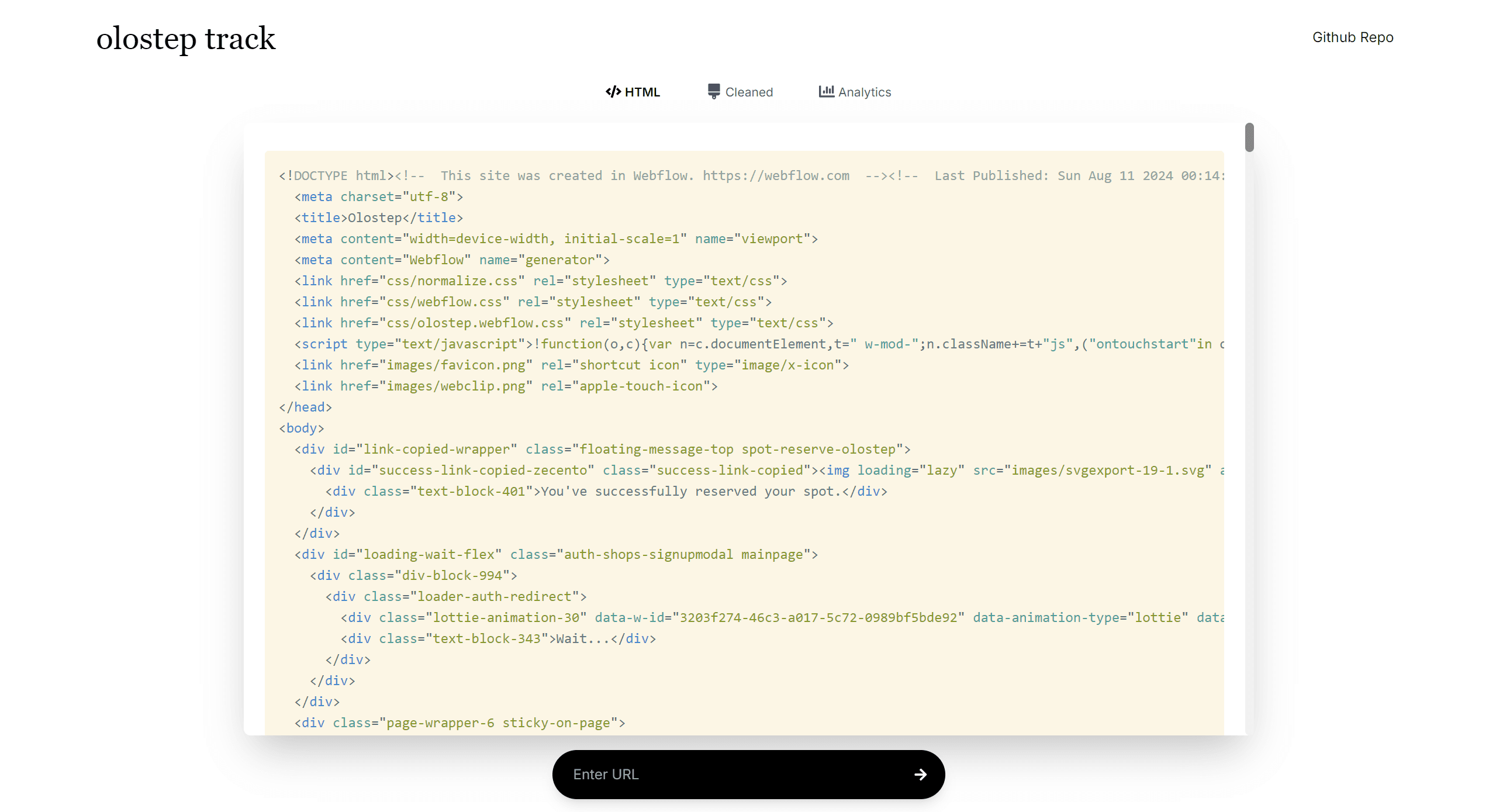
Task: Expand the head tag section
Action: click(x=309, y=407)
